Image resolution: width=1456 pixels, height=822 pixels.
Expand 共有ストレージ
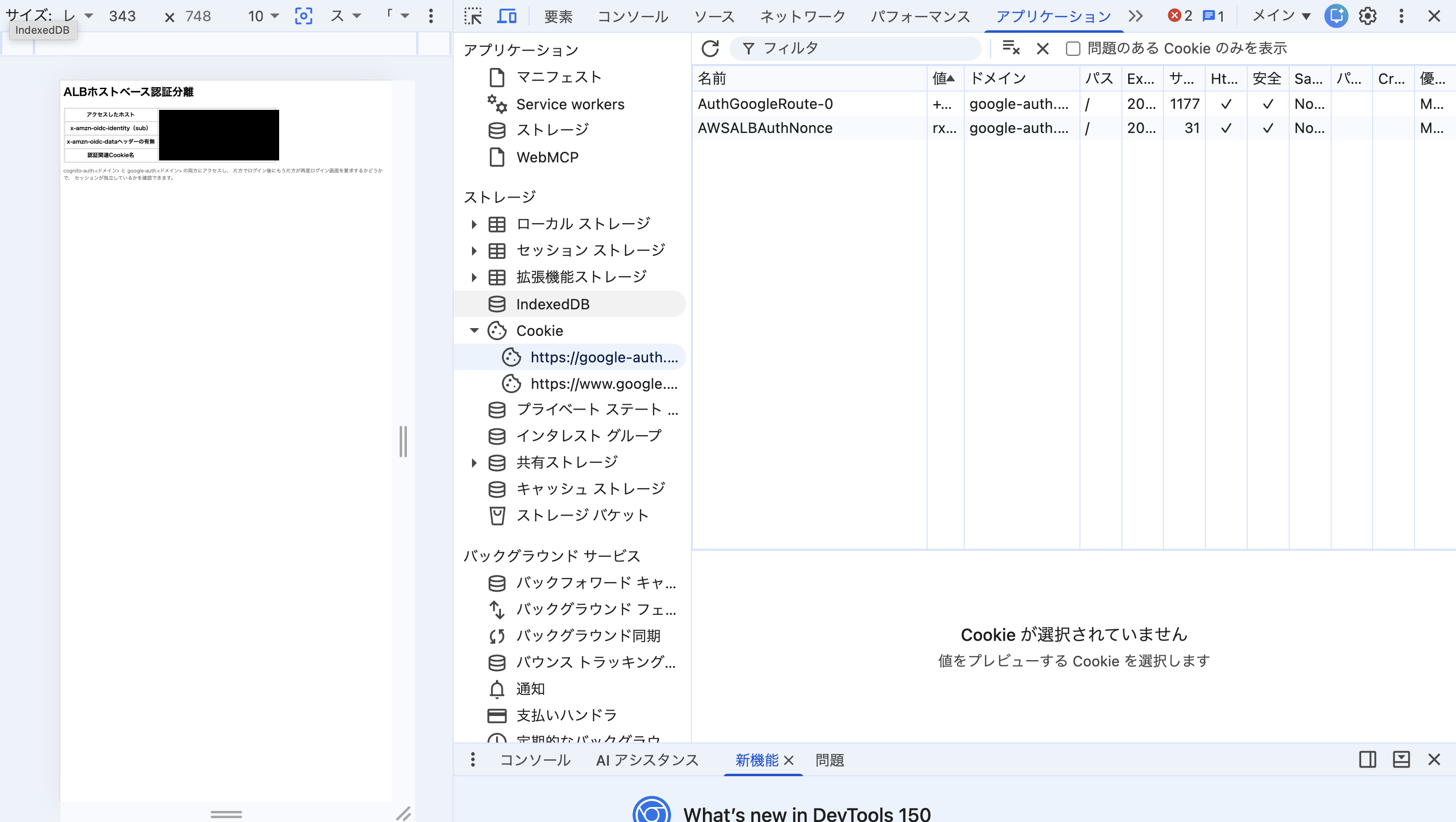click(x=473, y=463)
